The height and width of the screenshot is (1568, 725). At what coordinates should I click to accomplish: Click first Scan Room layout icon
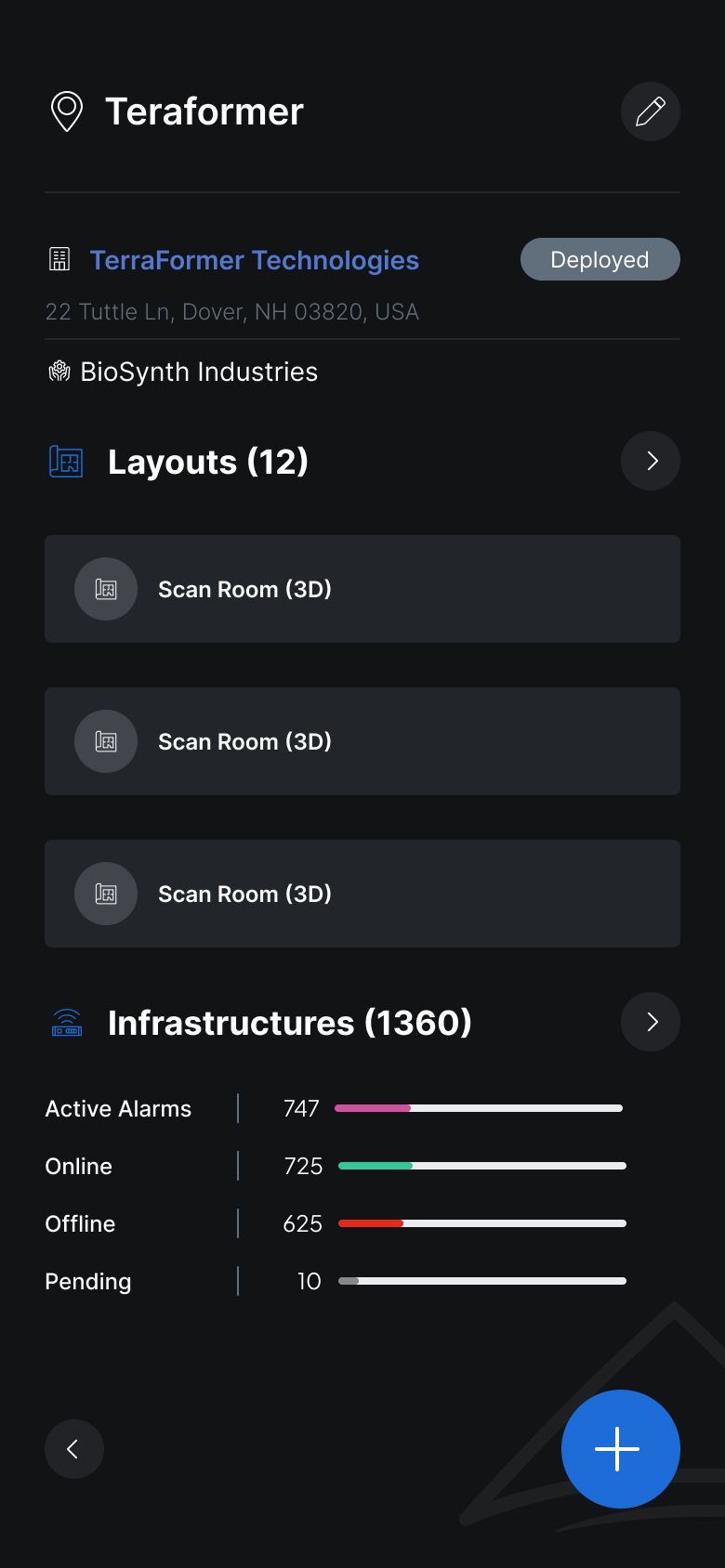106,589
